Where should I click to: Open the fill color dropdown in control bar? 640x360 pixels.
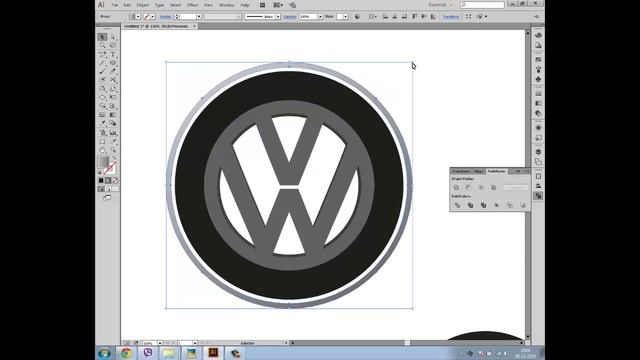pyautogui.click(x=138, y=16)
